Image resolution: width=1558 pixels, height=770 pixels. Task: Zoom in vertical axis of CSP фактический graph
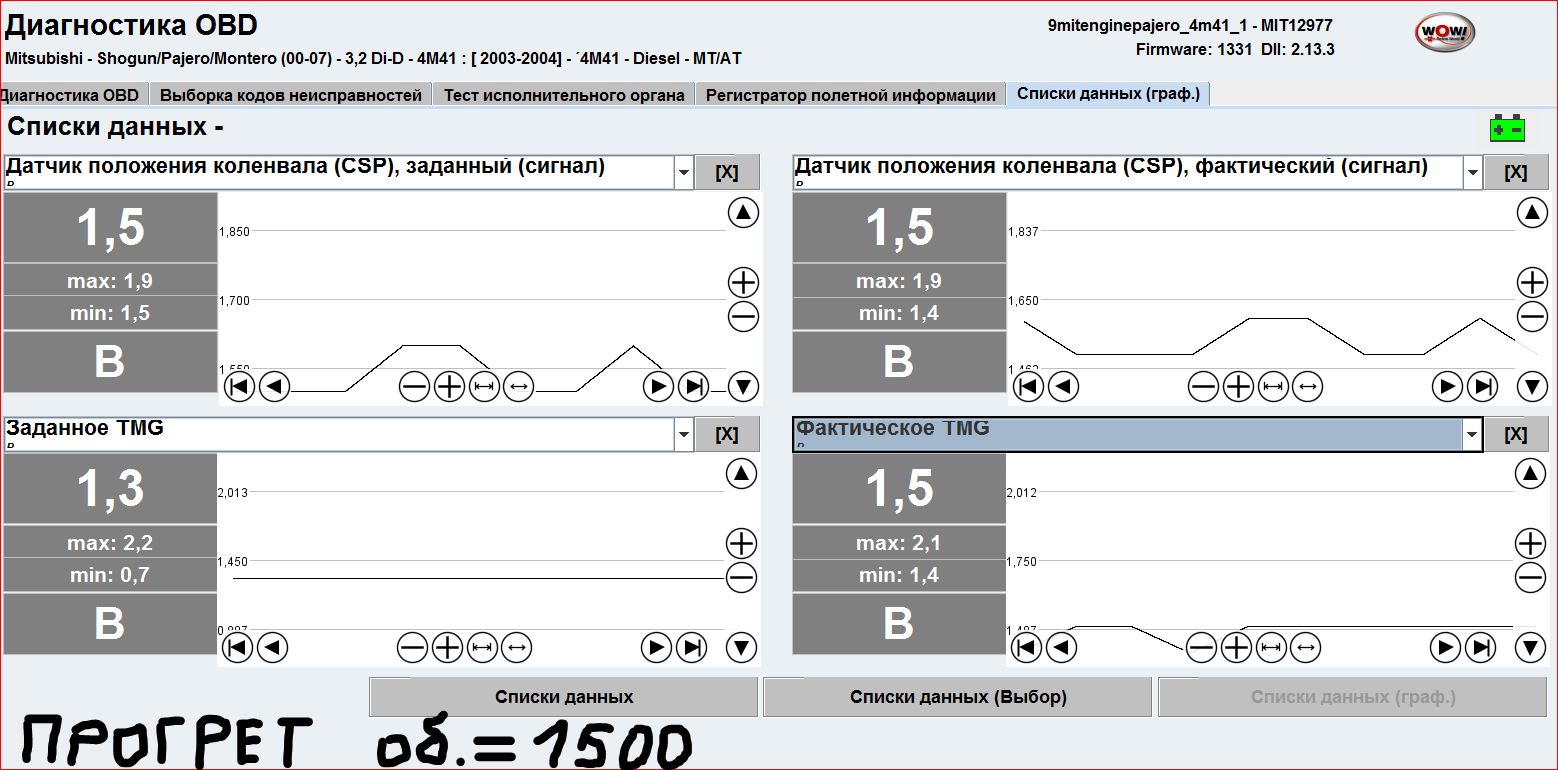click(x=1532, y=282)
